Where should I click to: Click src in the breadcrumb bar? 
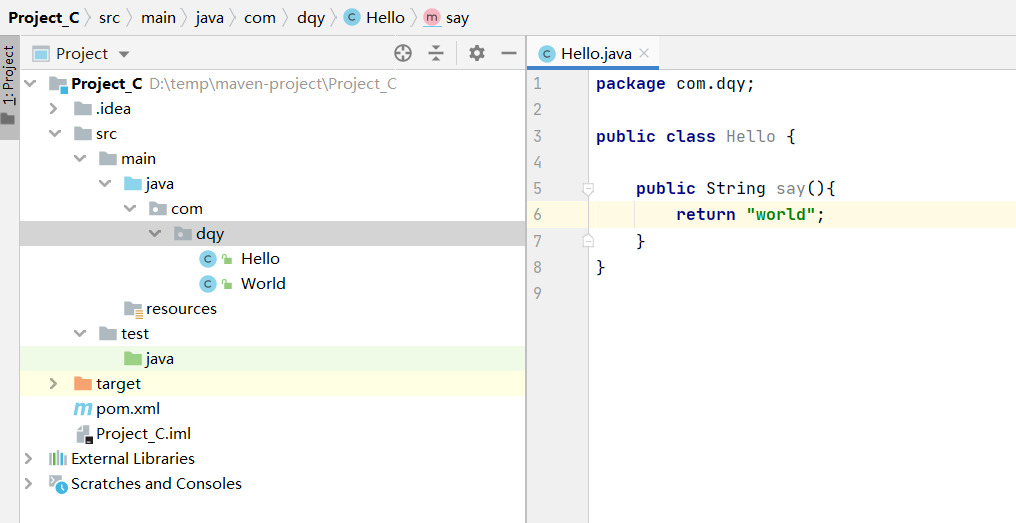pyautogui.click(x=110, y=18)
